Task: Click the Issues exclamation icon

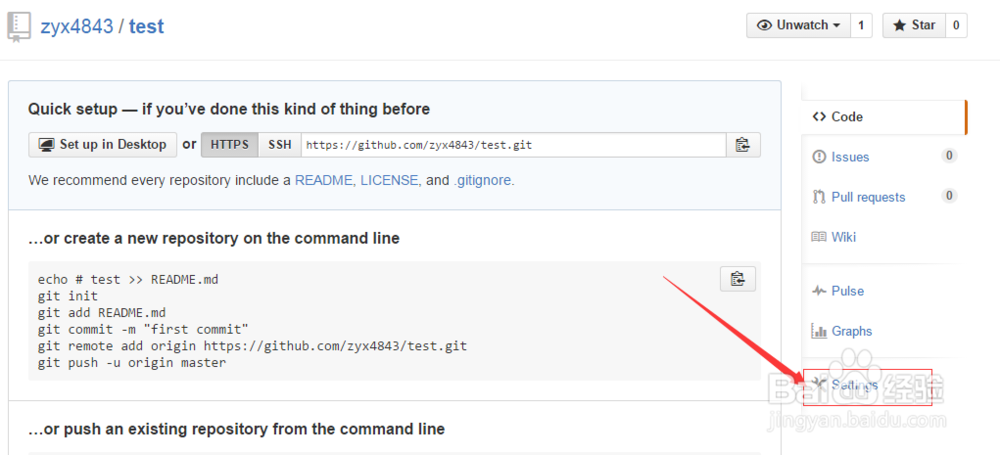Action: (820, 157)
